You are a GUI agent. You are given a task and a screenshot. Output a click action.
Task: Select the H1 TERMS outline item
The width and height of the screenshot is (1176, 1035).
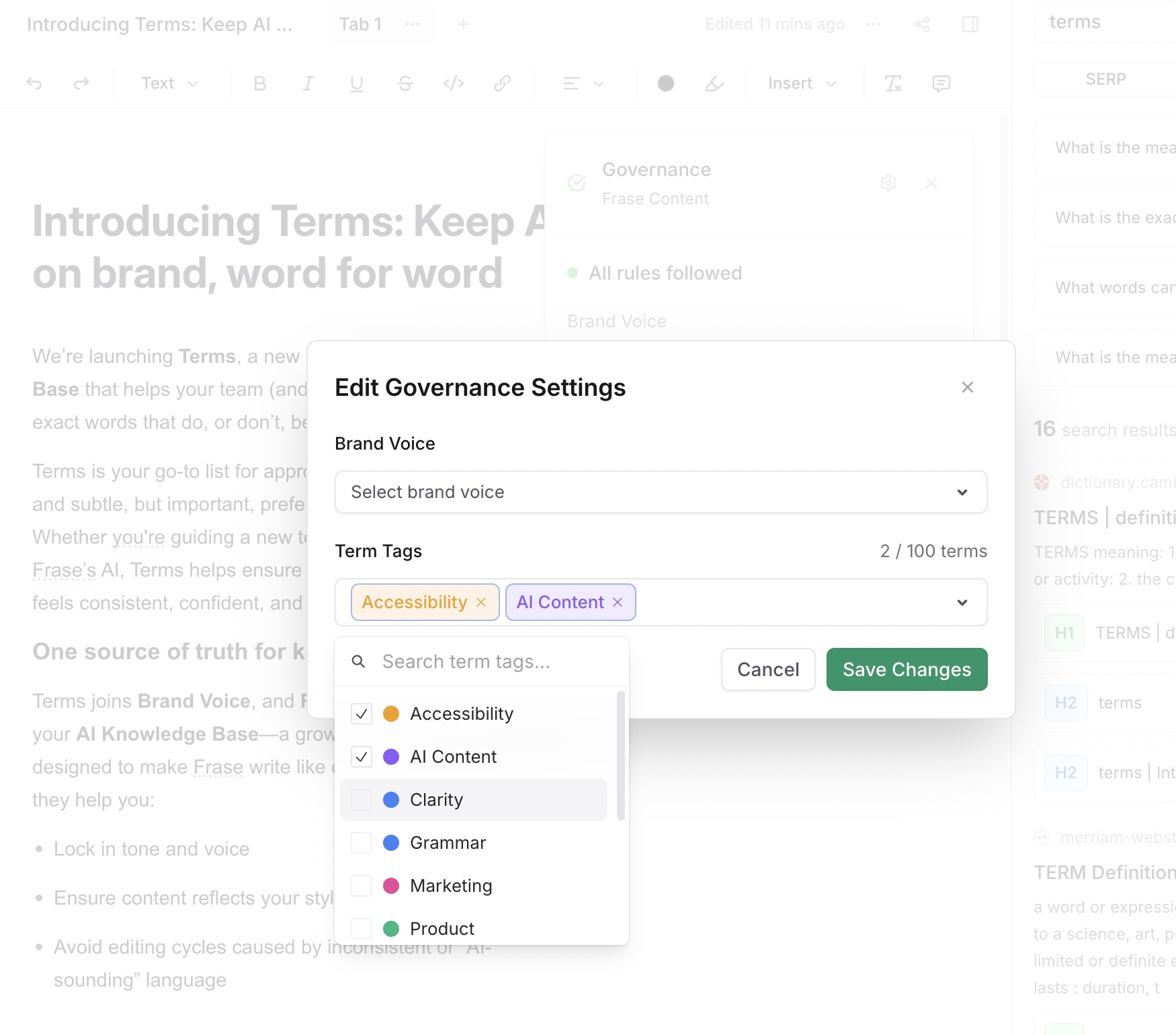(x=1105, y=633)
